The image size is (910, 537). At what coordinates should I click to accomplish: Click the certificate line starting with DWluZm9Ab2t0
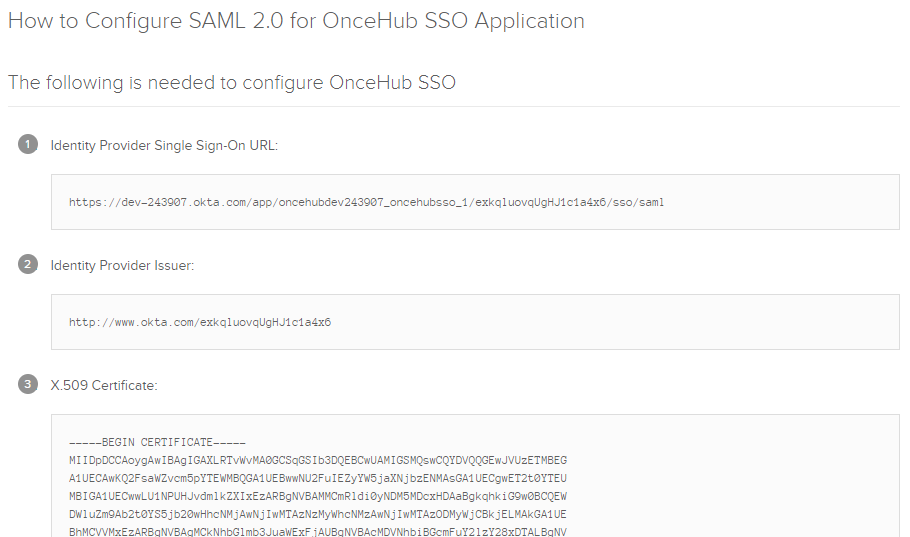(317, 514)
